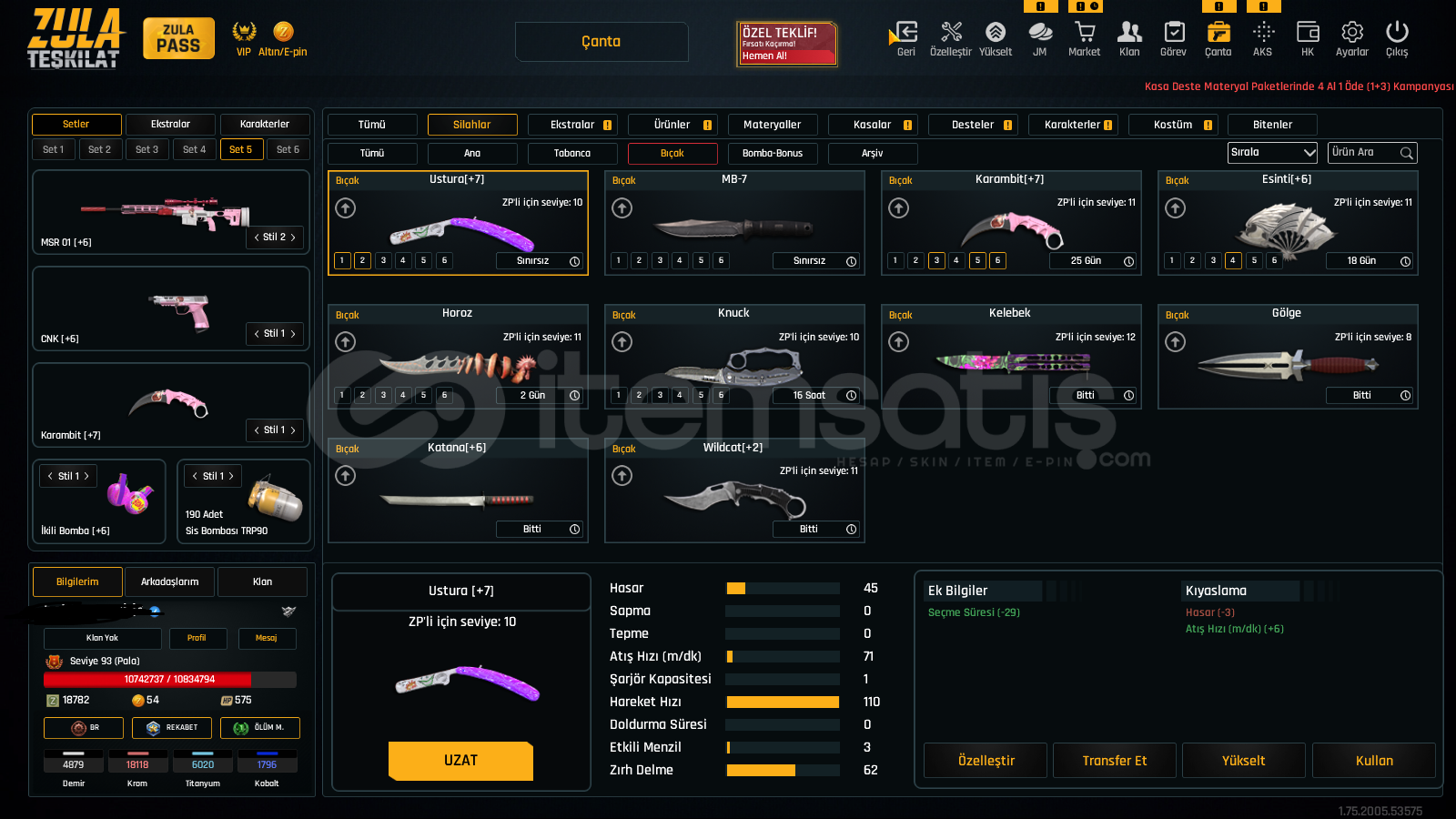Click the Ürün Ara search field
Viewport: 1456px width, 819px height.
[1372, 153]
